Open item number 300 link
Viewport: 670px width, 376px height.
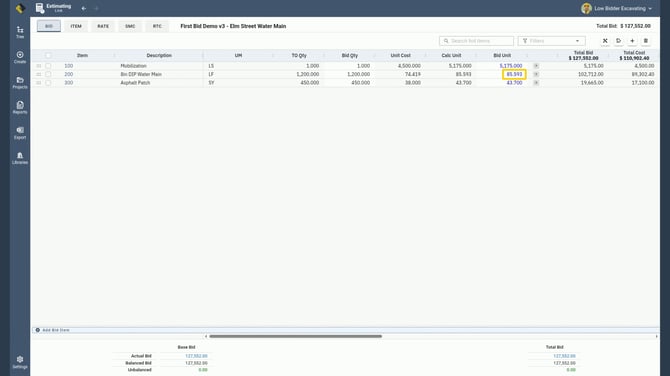coord(69,82)
